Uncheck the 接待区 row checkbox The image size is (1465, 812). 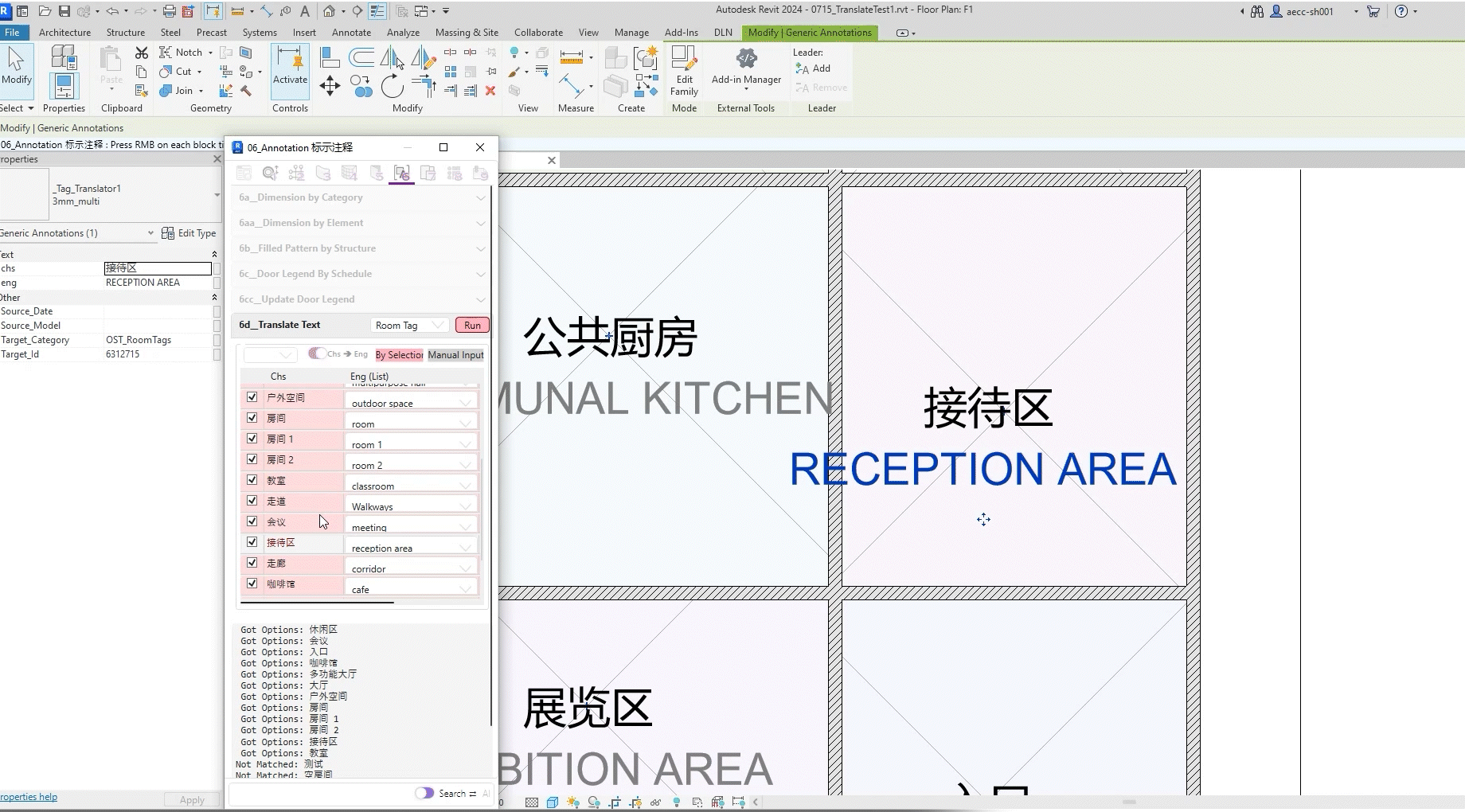coord(252,541)
